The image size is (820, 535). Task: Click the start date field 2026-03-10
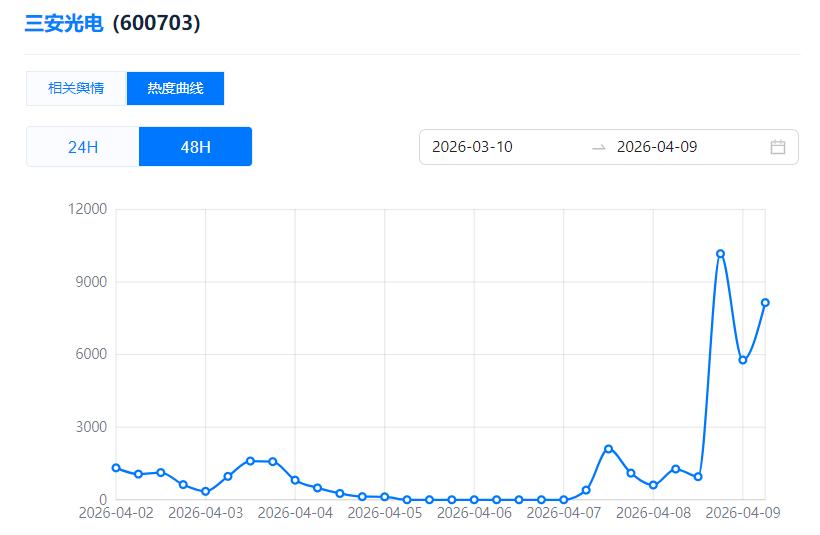[473, 147]
